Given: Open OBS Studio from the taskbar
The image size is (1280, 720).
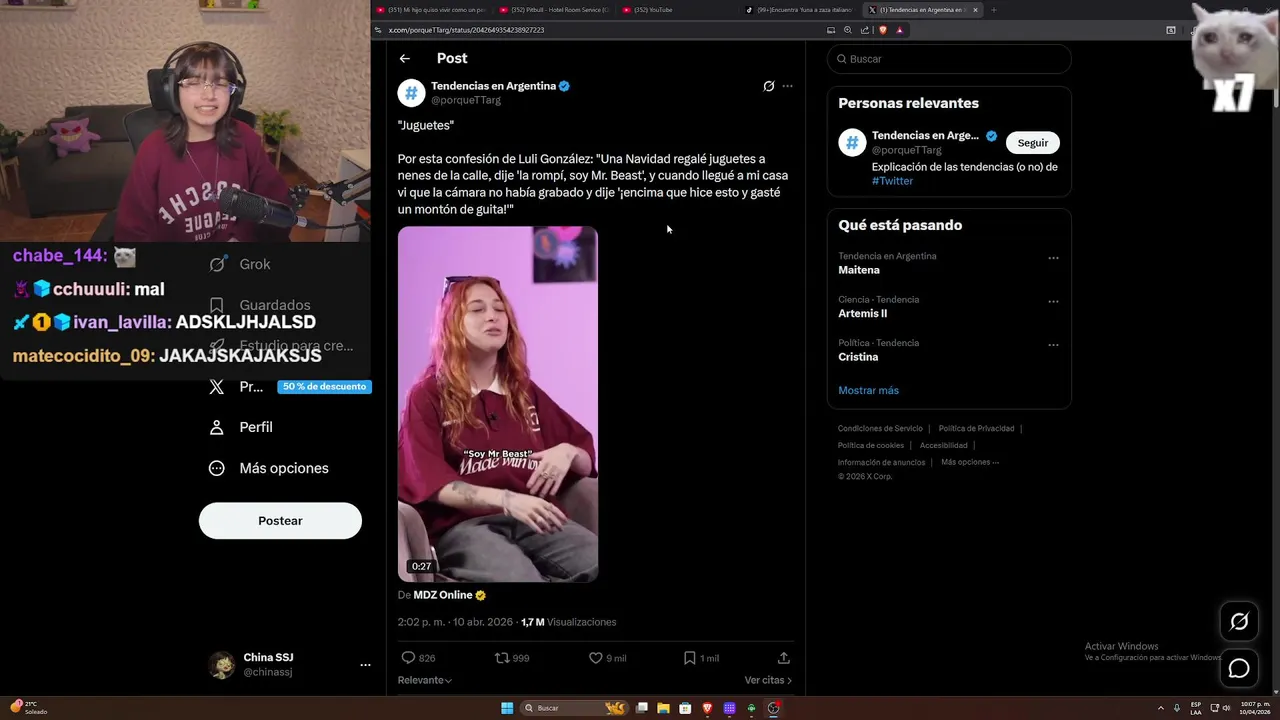Looking at the screenshot, I should pos(773,708).
